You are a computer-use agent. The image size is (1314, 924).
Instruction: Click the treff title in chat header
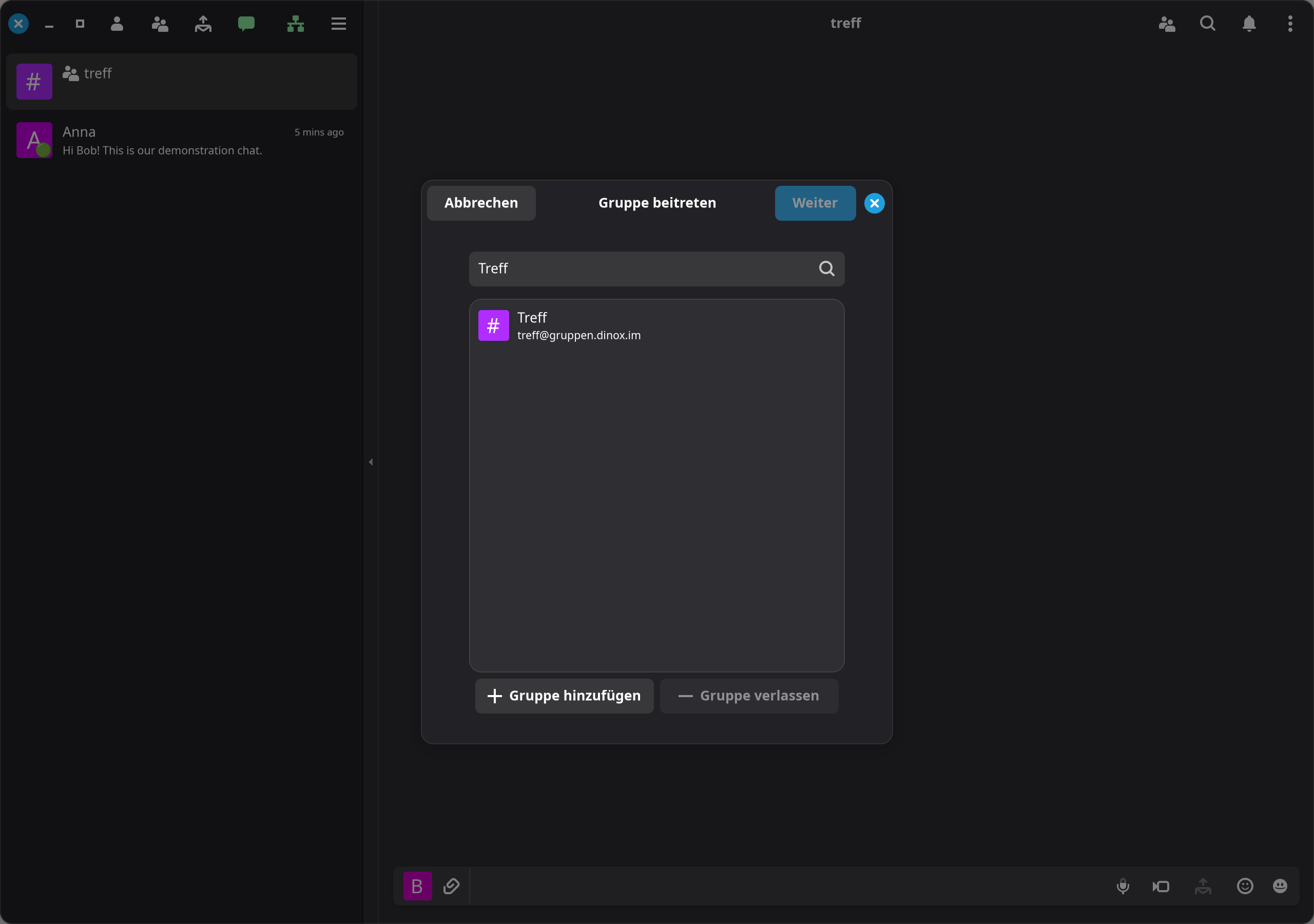[x=845, y=24]
